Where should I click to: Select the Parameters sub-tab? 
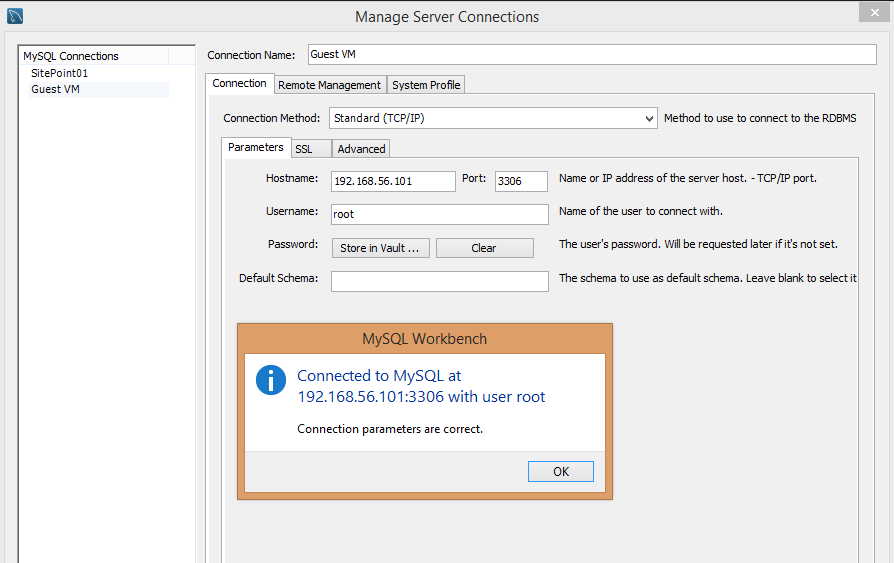coord(256,148)
